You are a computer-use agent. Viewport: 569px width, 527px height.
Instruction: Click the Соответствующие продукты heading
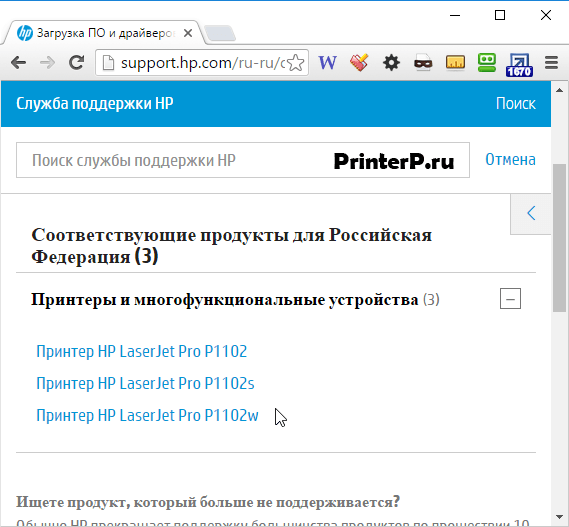coord(232,246)
